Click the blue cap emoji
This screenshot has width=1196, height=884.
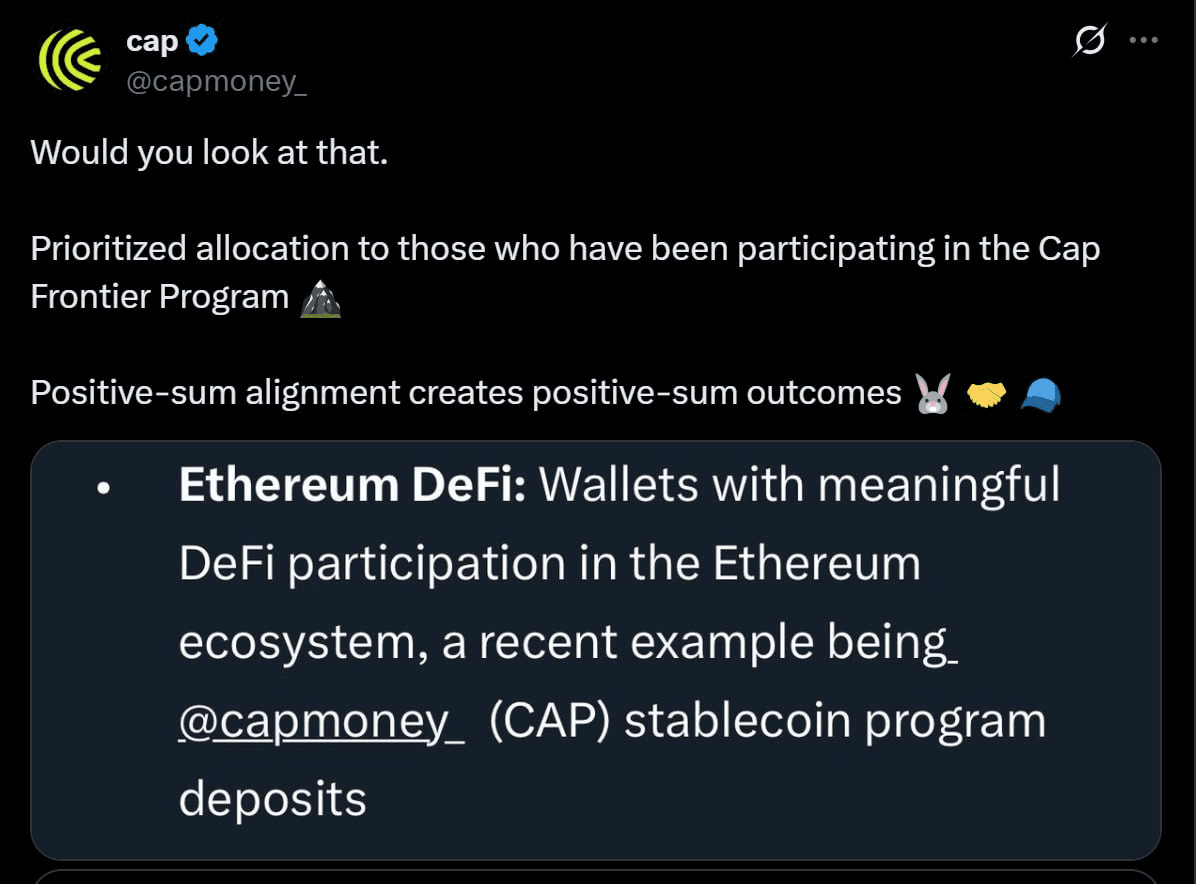pyautogui.click(x=1040, y=396)
